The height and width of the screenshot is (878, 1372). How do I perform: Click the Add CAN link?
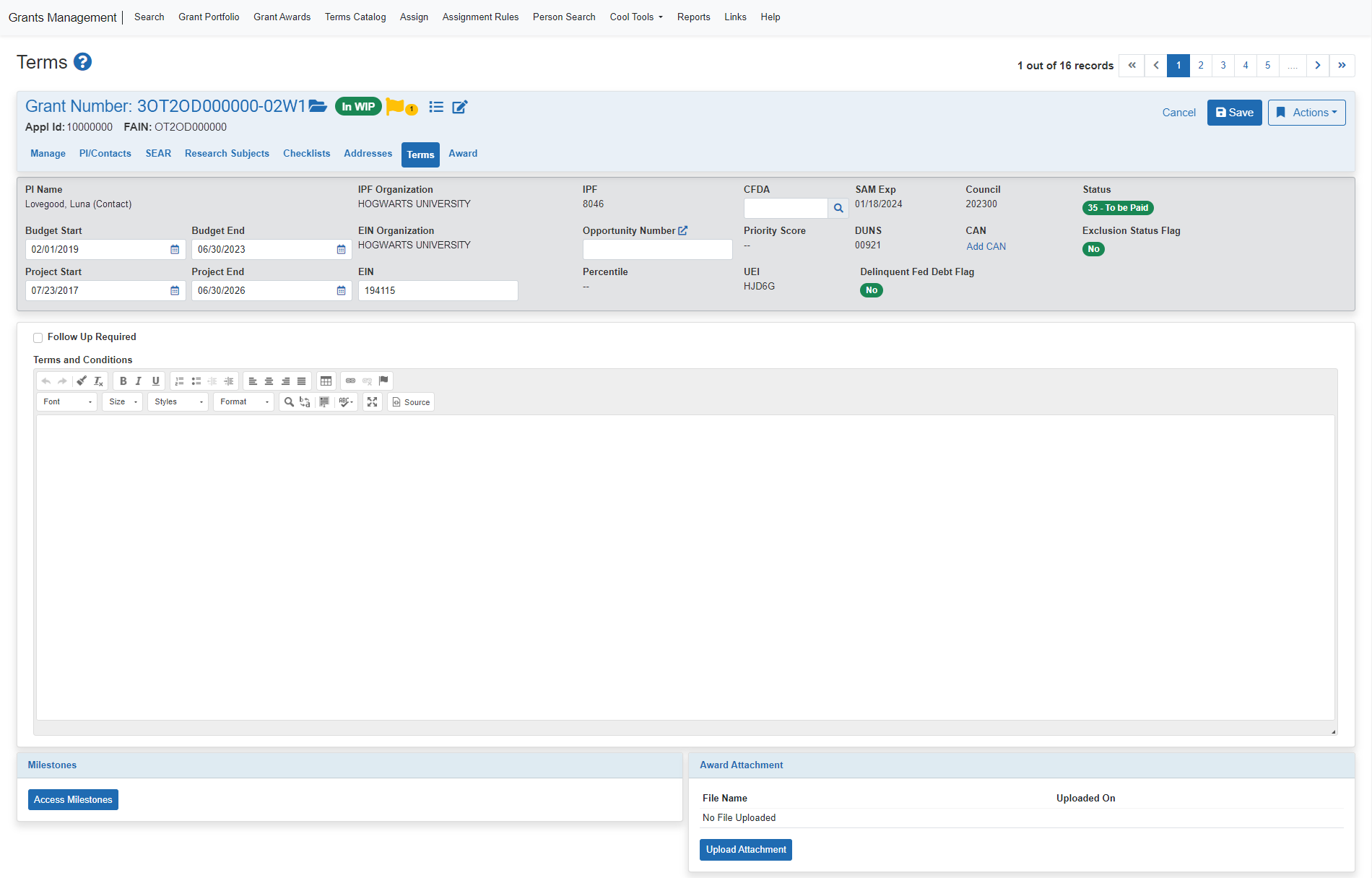click(986, 246)
